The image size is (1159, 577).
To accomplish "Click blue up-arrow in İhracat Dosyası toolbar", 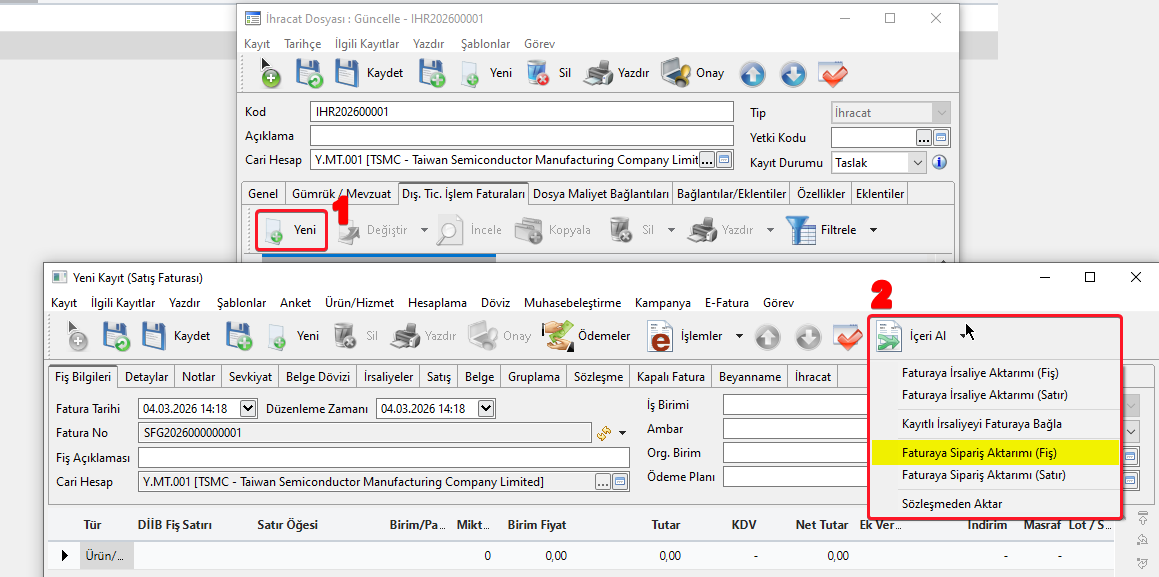I will tap(752, 74).
